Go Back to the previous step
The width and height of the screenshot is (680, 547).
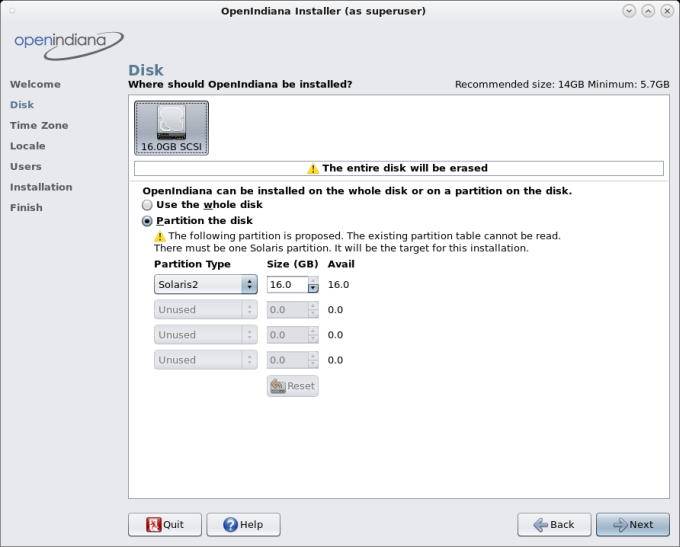click(x=554, y=525)
